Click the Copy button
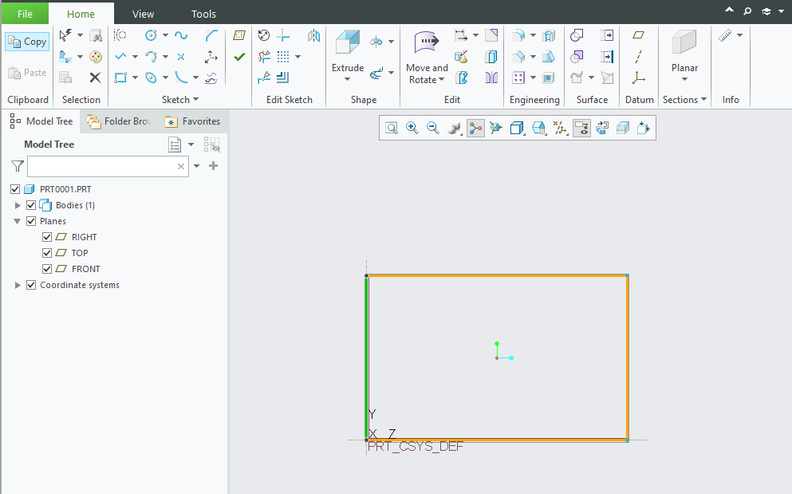Image resolution: width=792 pixels, height=494 pixels. (27, 42)
